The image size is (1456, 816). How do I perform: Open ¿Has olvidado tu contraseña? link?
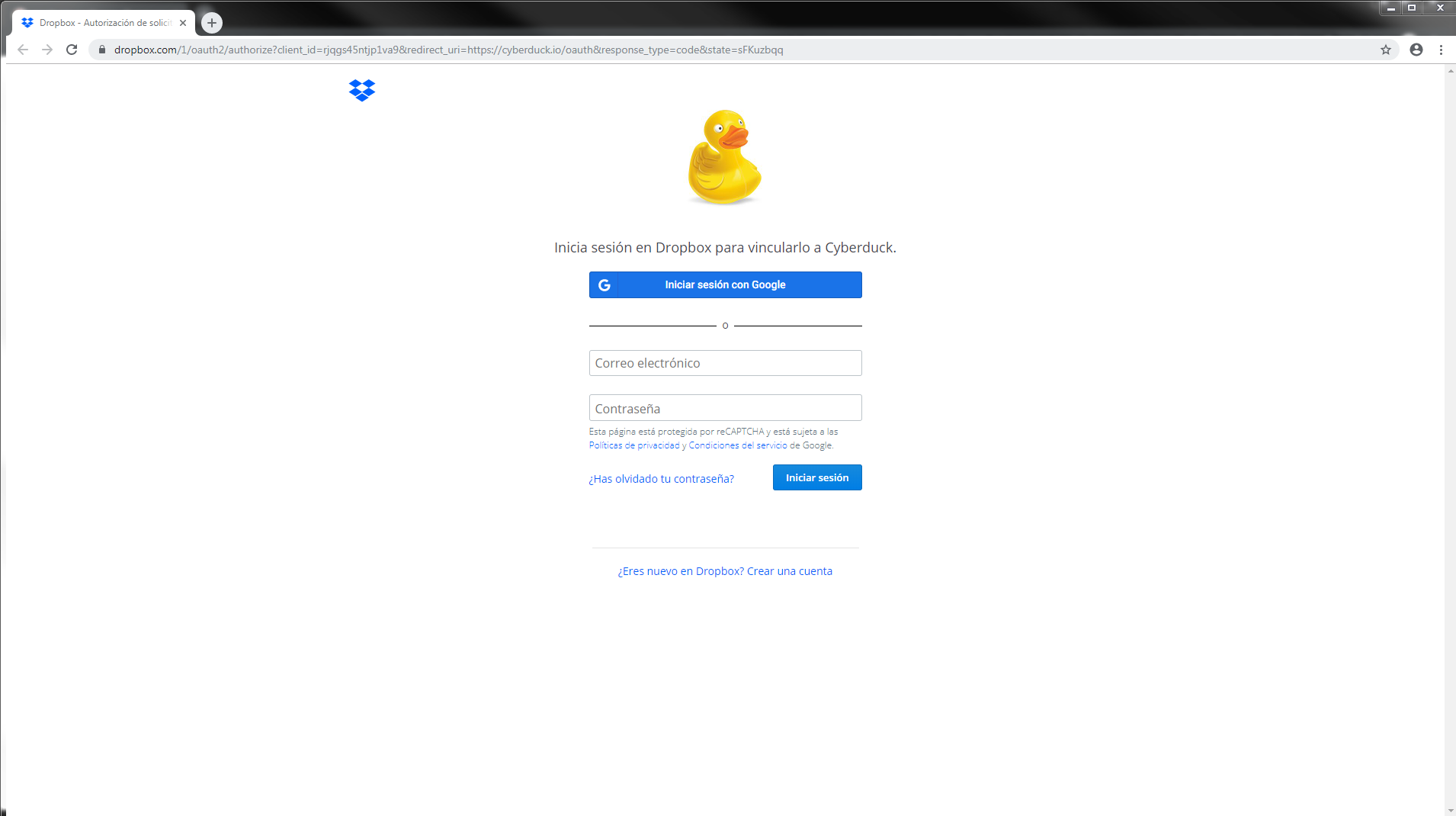[661, 479]
